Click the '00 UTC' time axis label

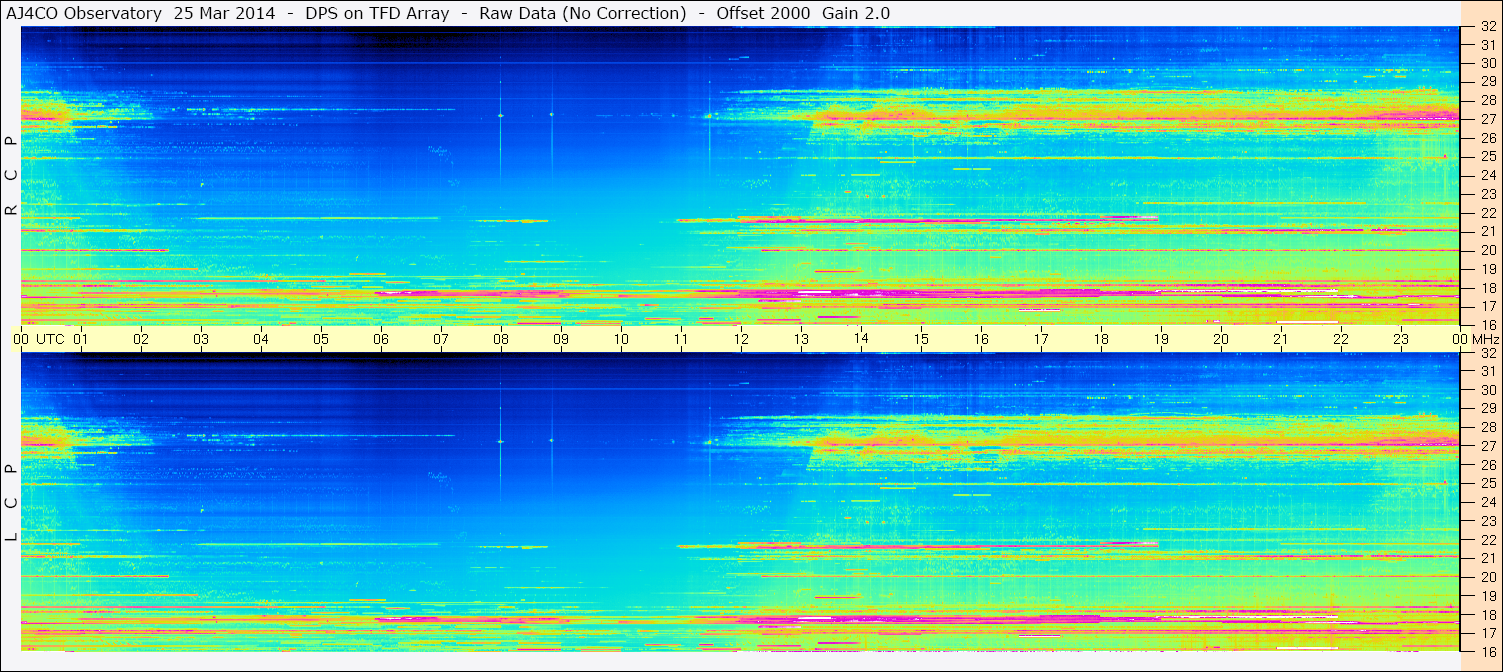point(39,339)
